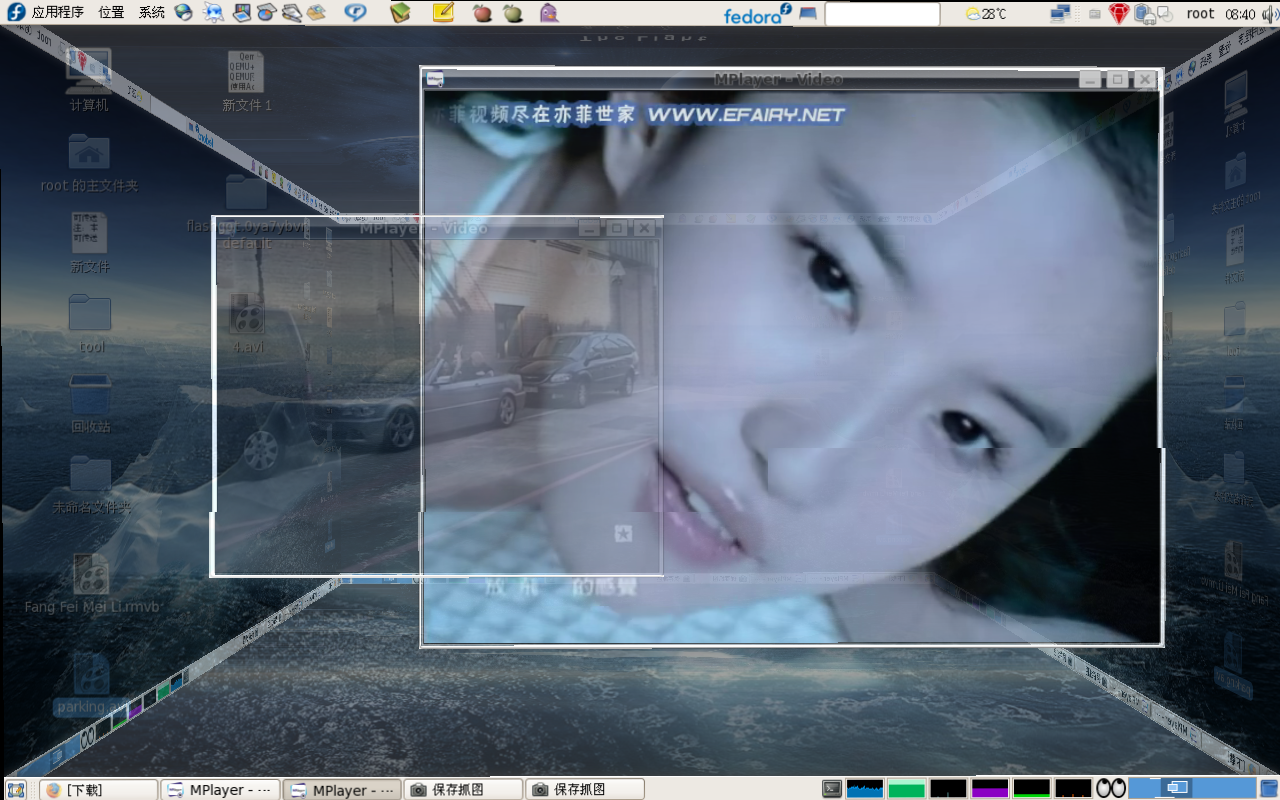Open the document writer launcher icon
Screen dimensions: 1280x800
pos(291,13)
